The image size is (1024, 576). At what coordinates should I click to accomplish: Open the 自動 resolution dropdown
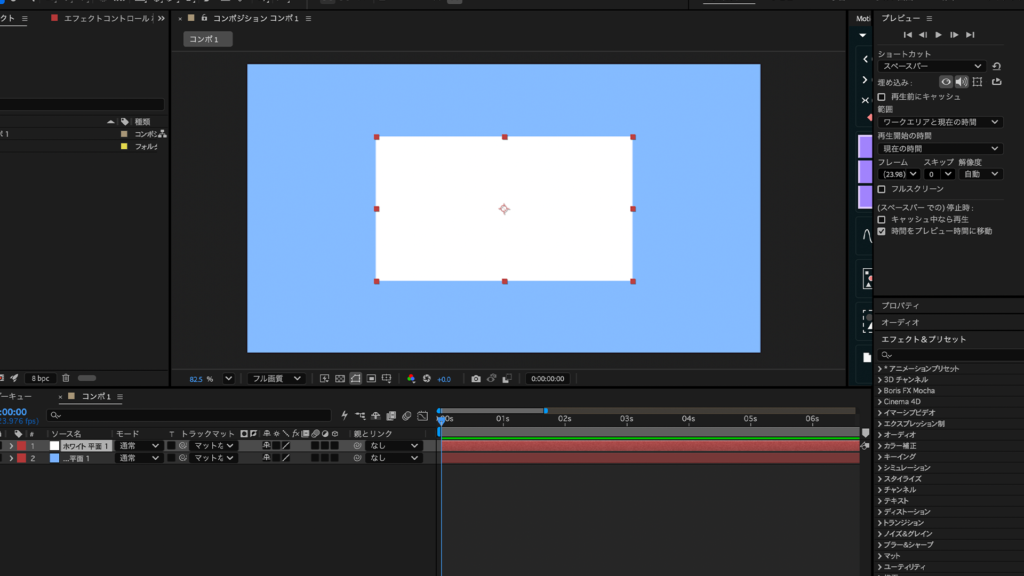point(981,174)
